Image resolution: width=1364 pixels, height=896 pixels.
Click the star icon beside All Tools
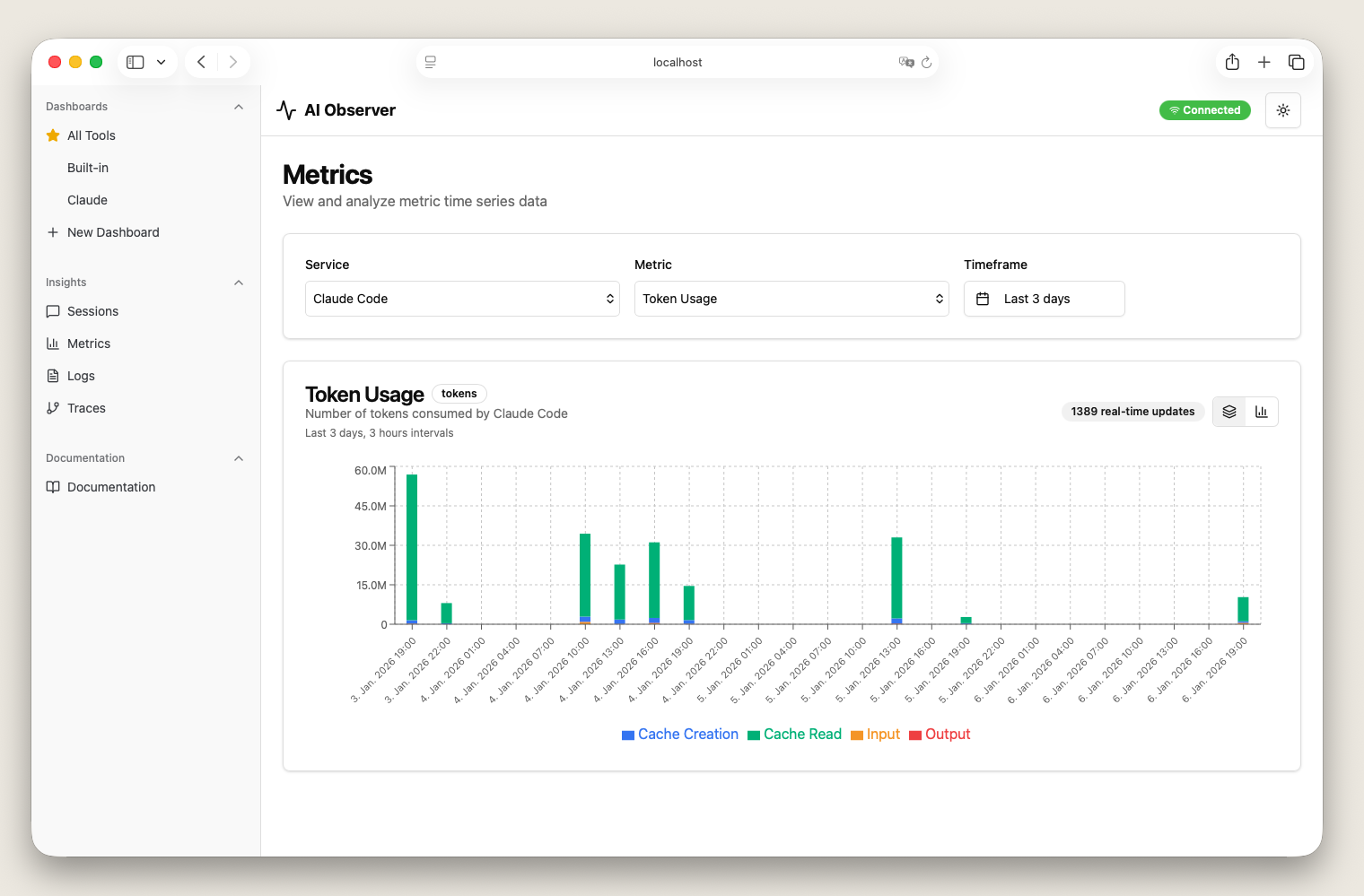coord(52,135)
